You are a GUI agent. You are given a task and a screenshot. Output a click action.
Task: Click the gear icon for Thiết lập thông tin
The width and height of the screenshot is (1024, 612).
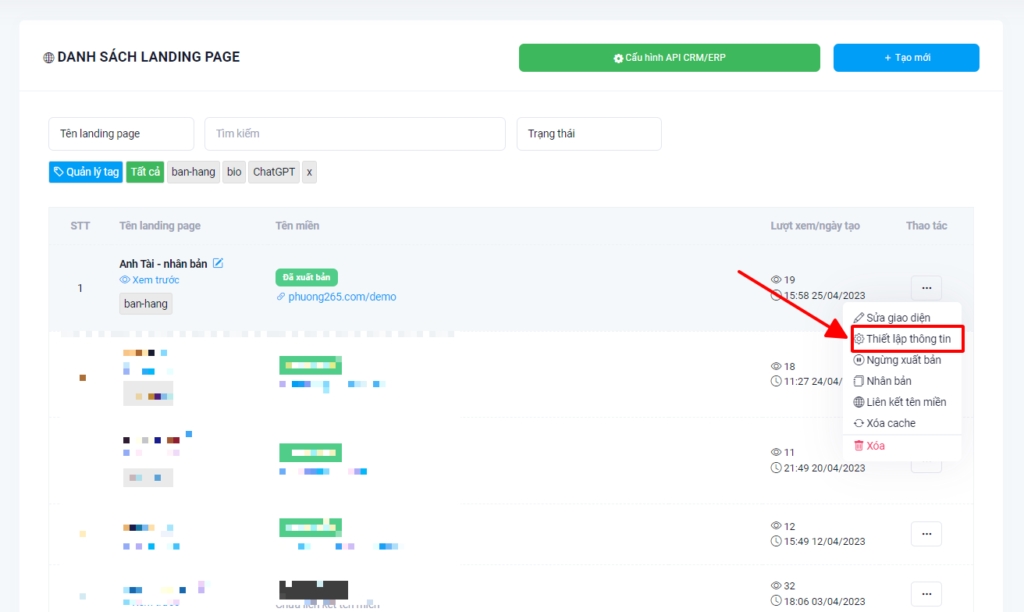pos(859,340)
